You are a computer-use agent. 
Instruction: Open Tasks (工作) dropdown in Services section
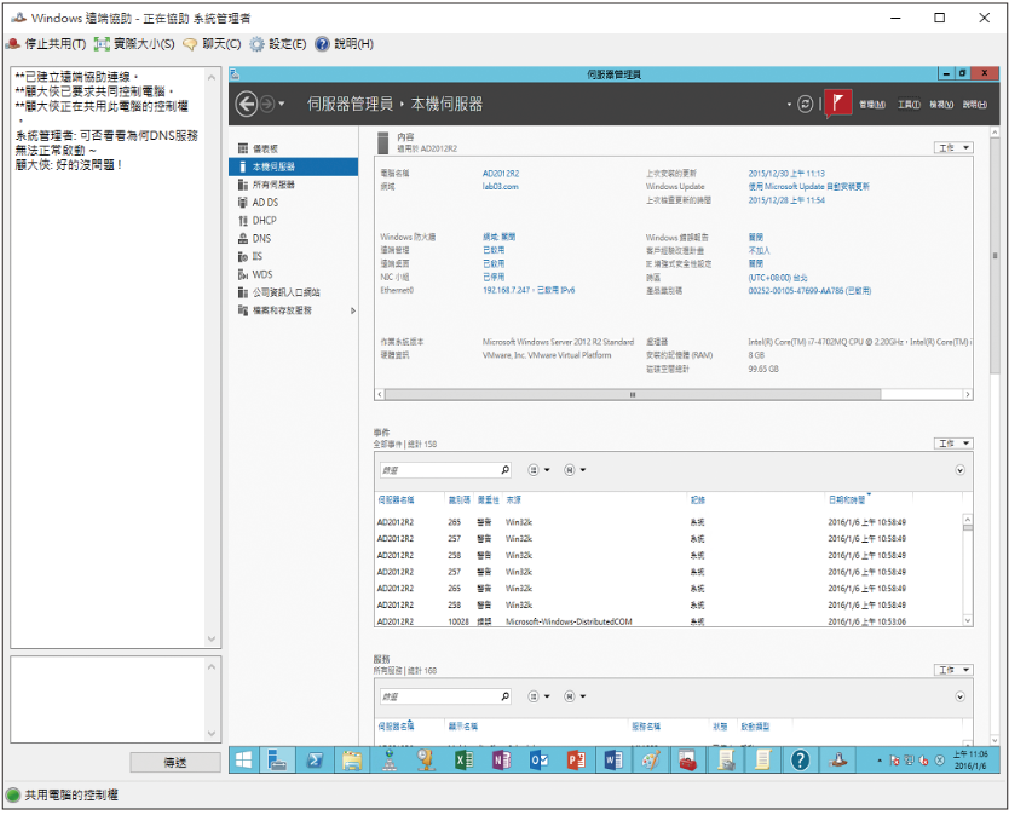[954, 670]
